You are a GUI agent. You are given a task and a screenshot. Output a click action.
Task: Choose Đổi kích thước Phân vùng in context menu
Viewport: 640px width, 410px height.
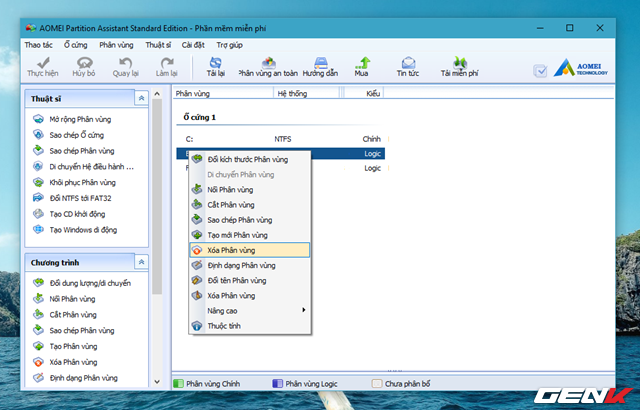coord(250,160)
